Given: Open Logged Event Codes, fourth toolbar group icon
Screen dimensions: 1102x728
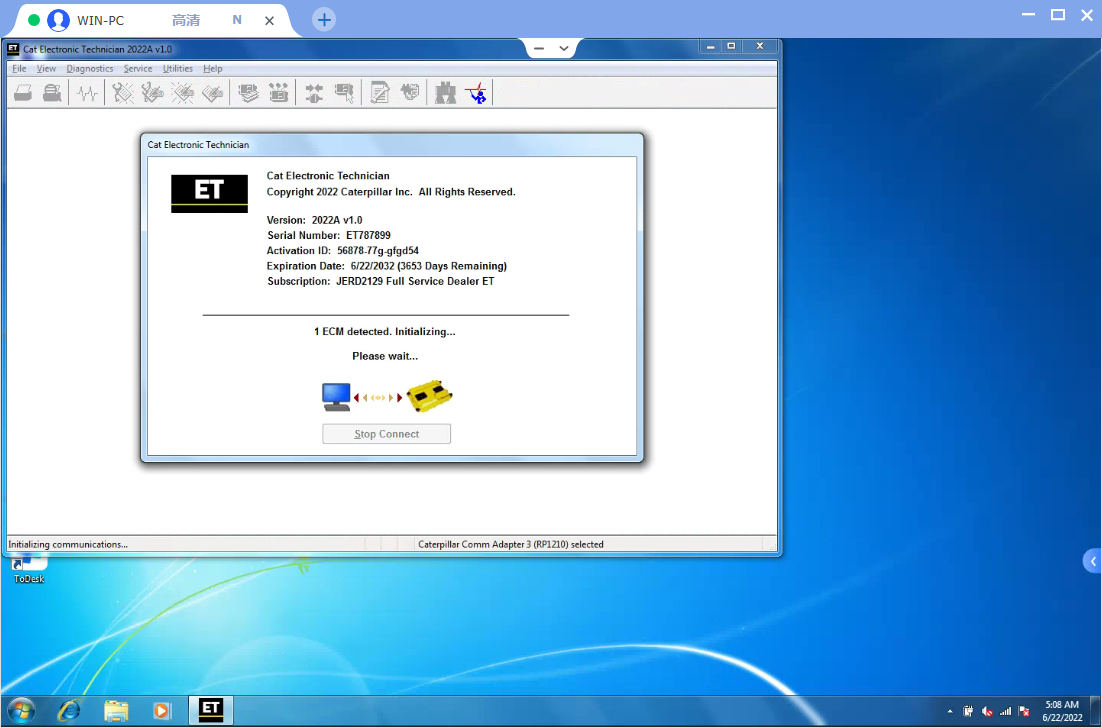Looking at the screenshot, I should tap(212, 93).
